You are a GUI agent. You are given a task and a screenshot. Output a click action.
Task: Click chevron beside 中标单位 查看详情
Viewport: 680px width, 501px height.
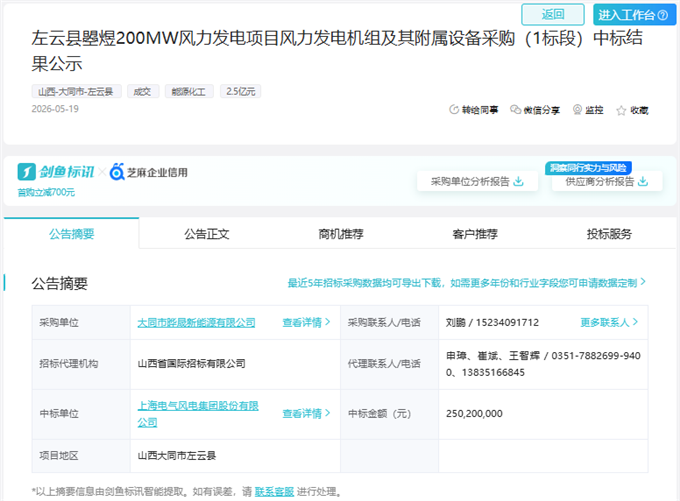click(x=327, y=413)
